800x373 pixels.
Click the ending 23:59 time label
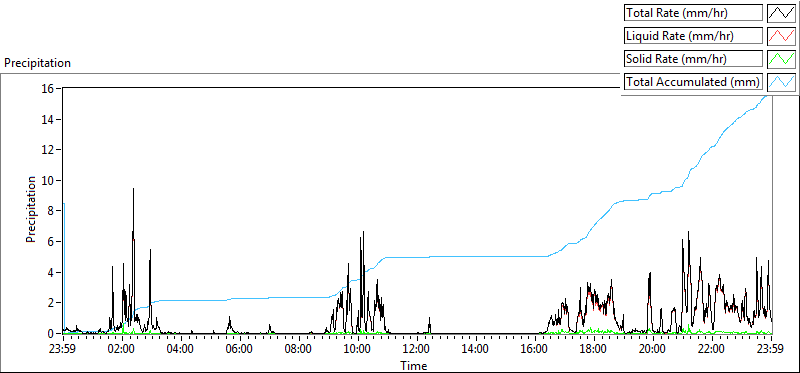(771, 350)
